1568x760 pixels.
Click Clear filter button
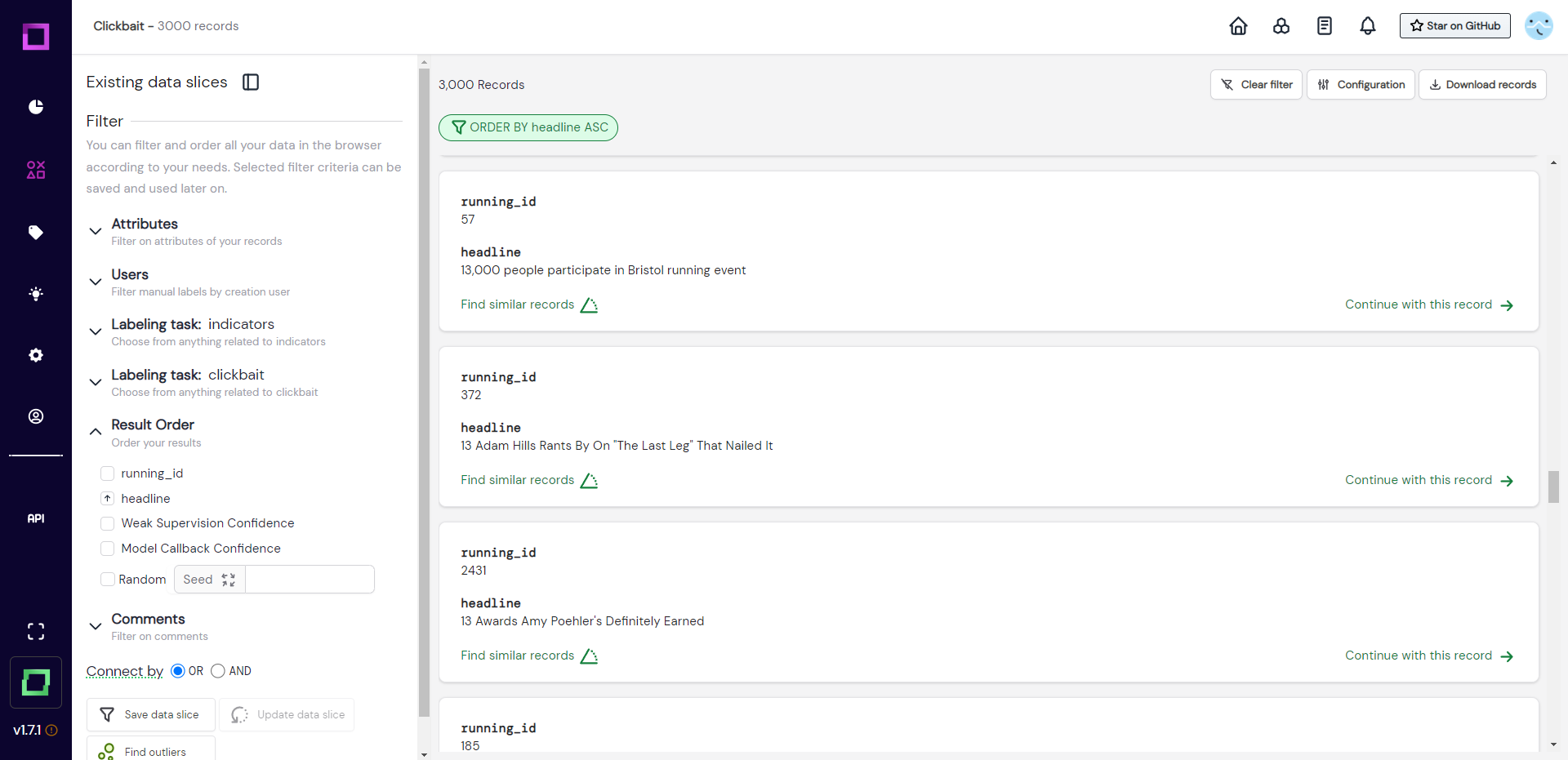pos(1256,85)
